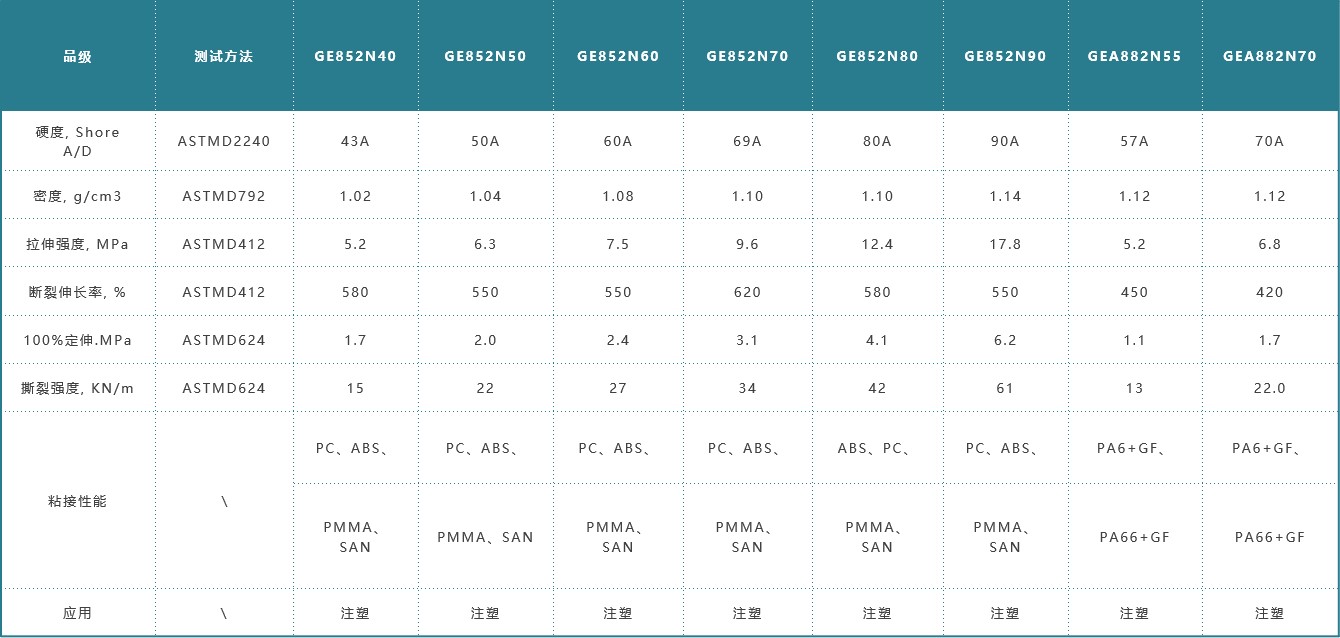Click the 61 tear strength value
Viewport: 1340px width, 638px height.
coord(1005,388)
